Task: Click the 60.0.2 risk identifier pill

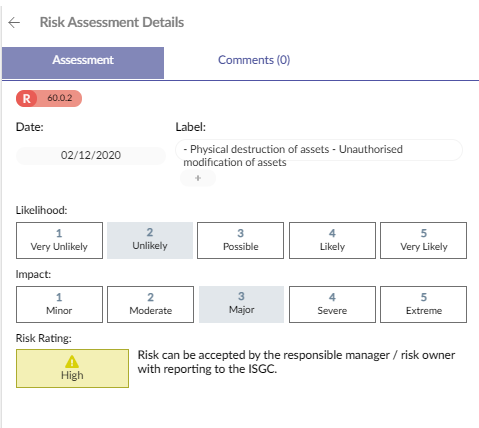Action: click(x=49, y=98)
